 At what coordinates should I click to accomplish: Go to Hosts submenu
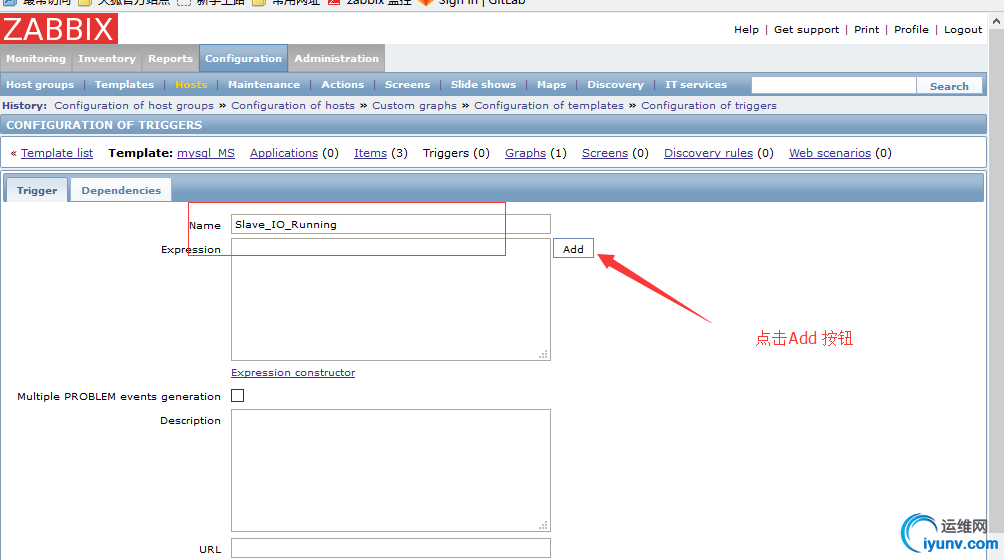coord(191,84)
